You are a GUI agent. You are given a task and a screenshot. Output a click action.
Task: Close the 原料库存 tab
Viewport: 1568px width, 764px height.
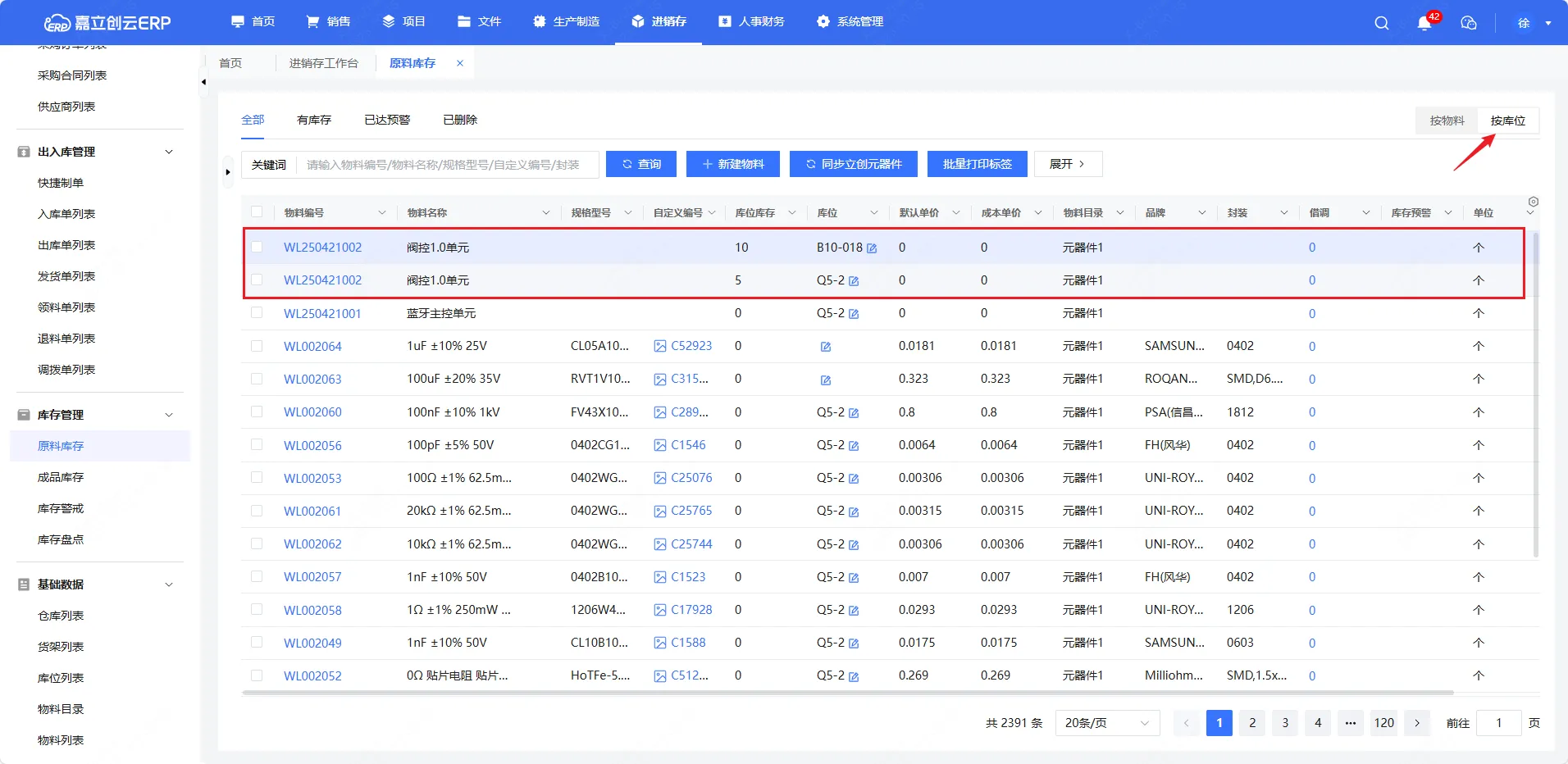pos(460,63)
